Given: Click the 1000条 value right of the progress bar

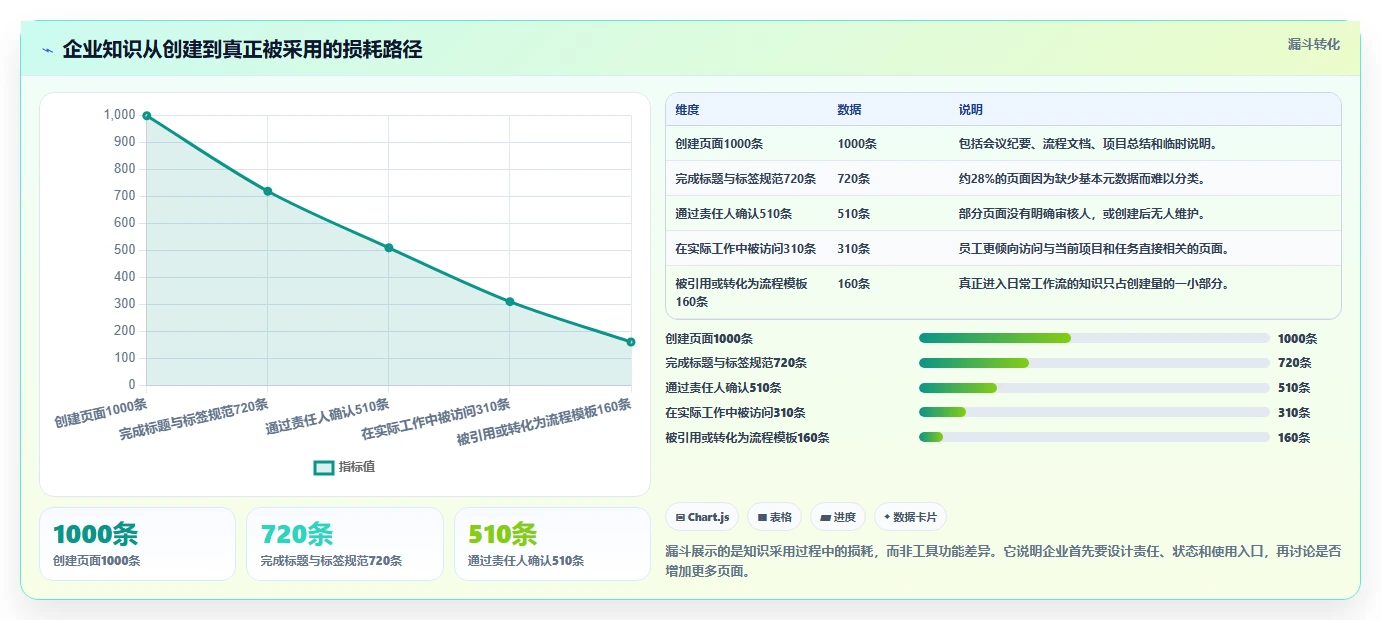Looking at the screenshot, I should (1297, 339).
